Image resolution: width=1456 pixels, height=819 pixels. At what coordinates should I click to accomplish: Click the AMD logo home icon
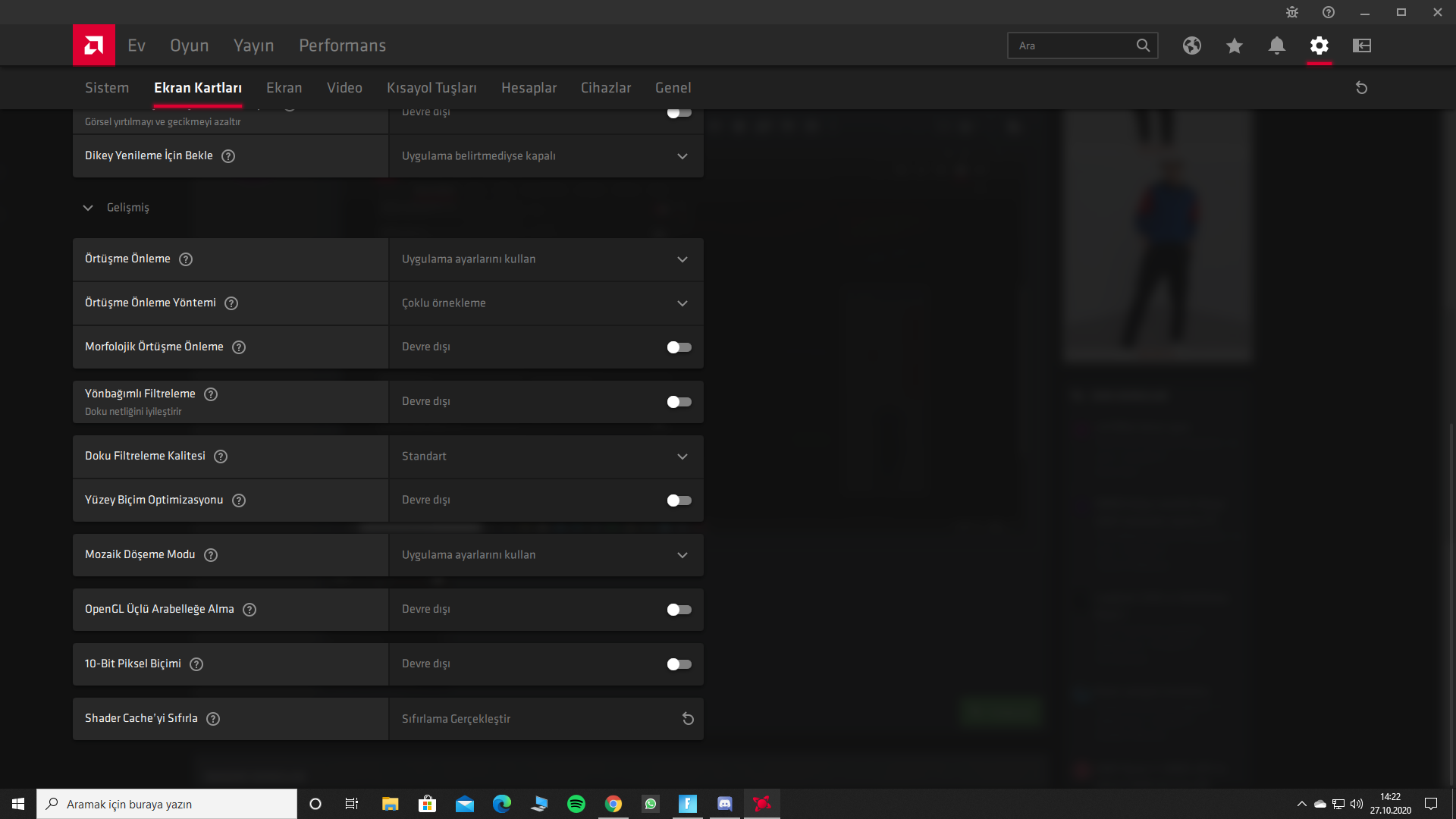click(x=94, y=45)
